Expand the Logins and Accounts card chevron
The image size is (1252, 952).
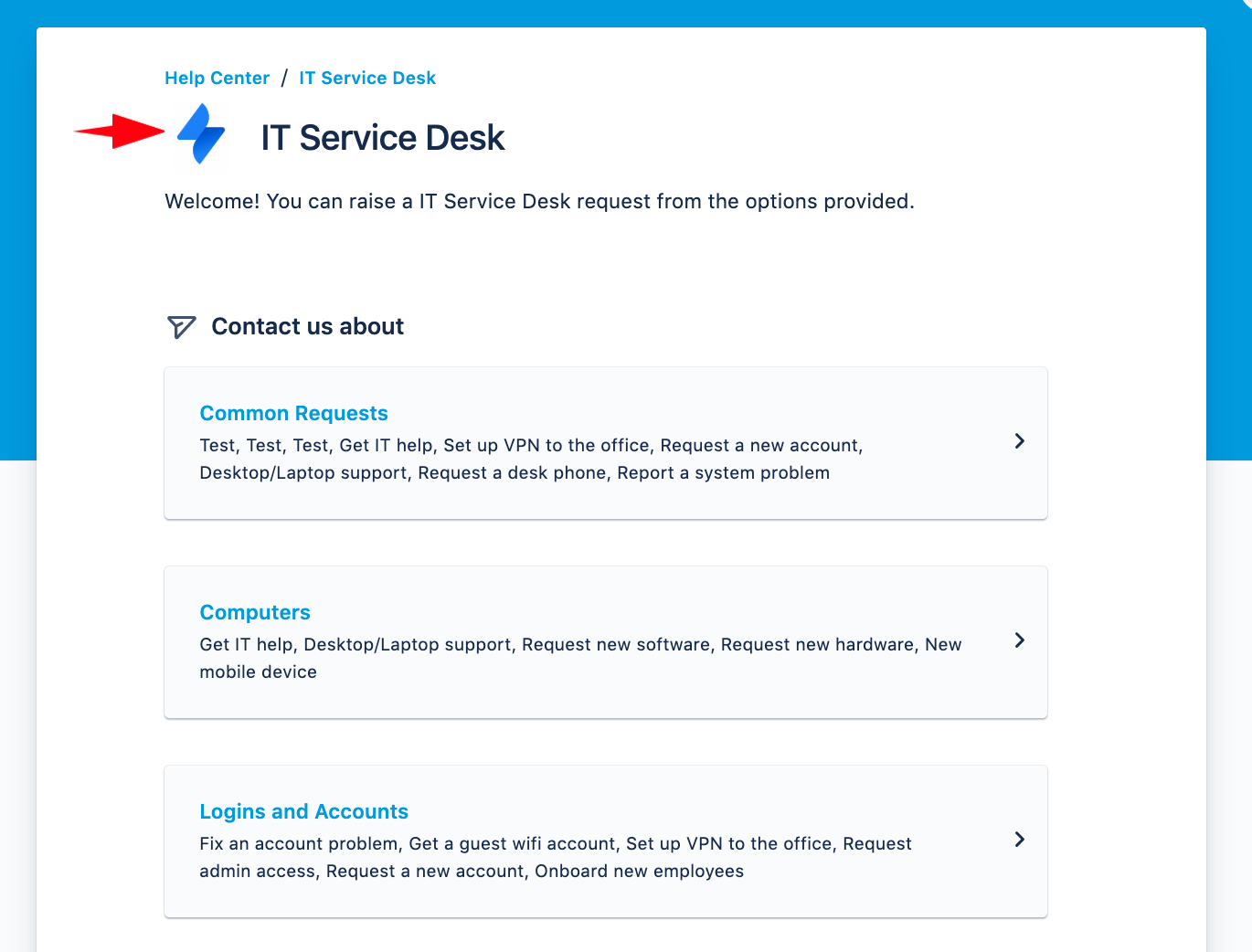tap(1019, 840)
